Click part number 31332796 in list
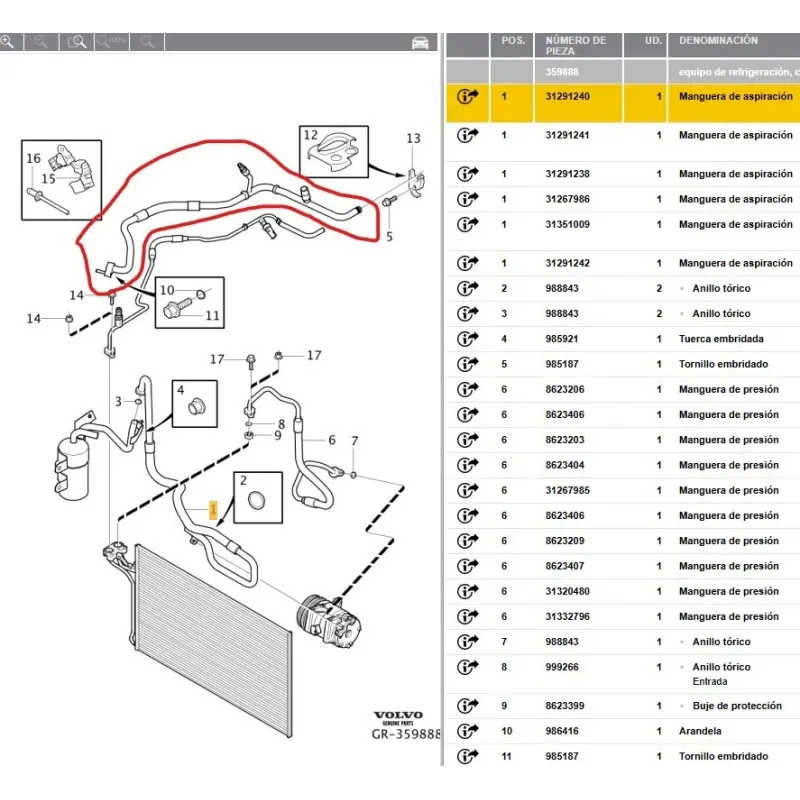The height and width of the screenshot is (800, 800). tap(567, 617)
